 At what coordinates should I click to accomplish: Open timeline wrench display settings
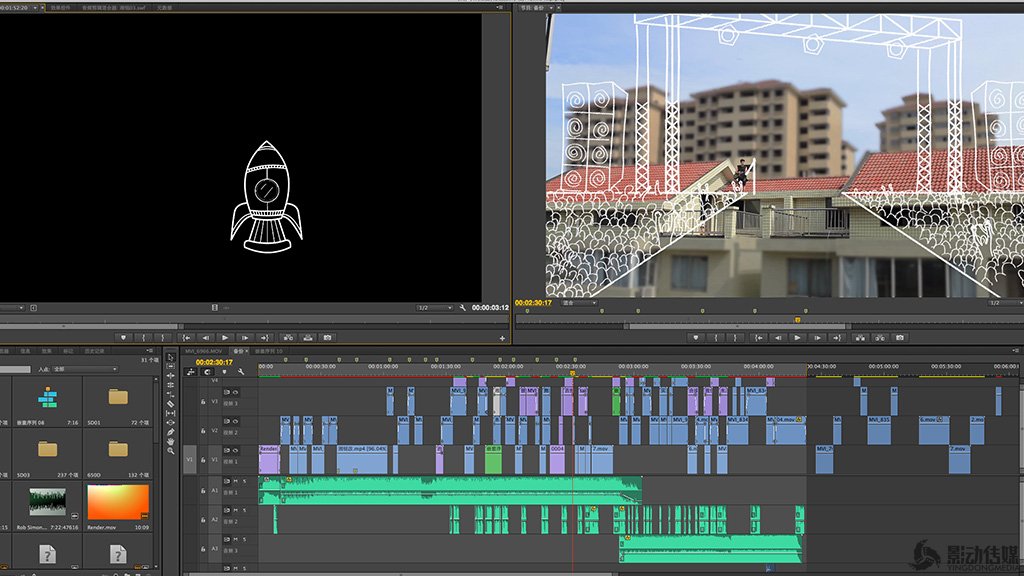[241, 371]
